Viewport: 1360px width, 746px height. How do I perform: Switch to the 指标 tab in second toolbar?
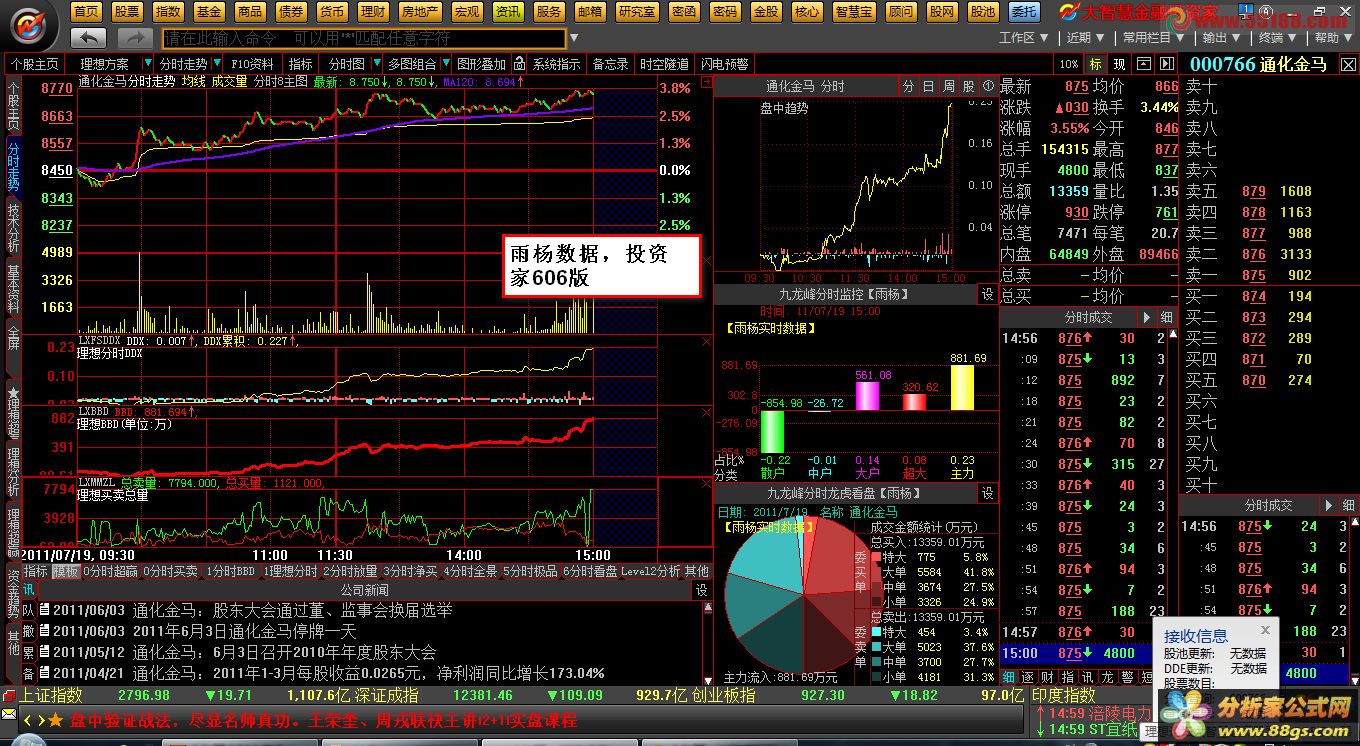pyautogui.click(x=301, y=64)
